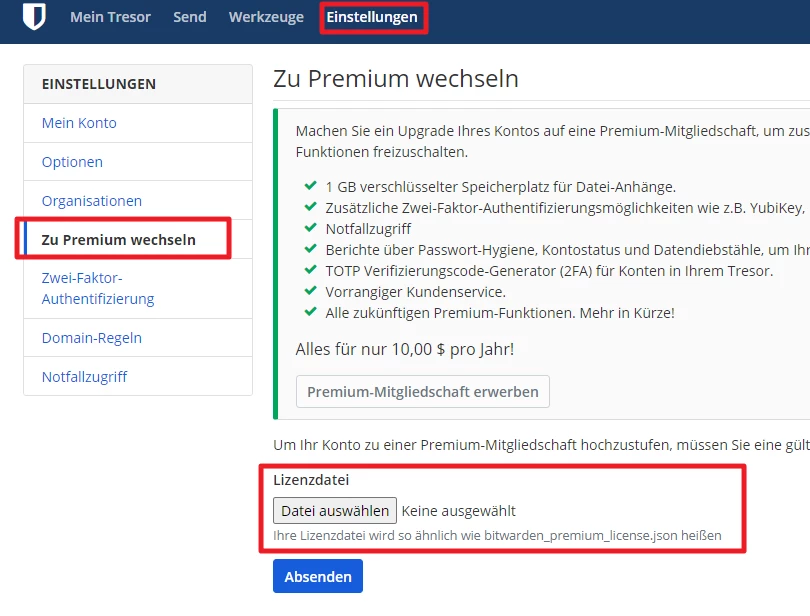Click checkmark icon beside TOTP Verifizierungscode-Generator
Image resolution: width=810 pixels, height=616 pixels.
coord(310,271)
